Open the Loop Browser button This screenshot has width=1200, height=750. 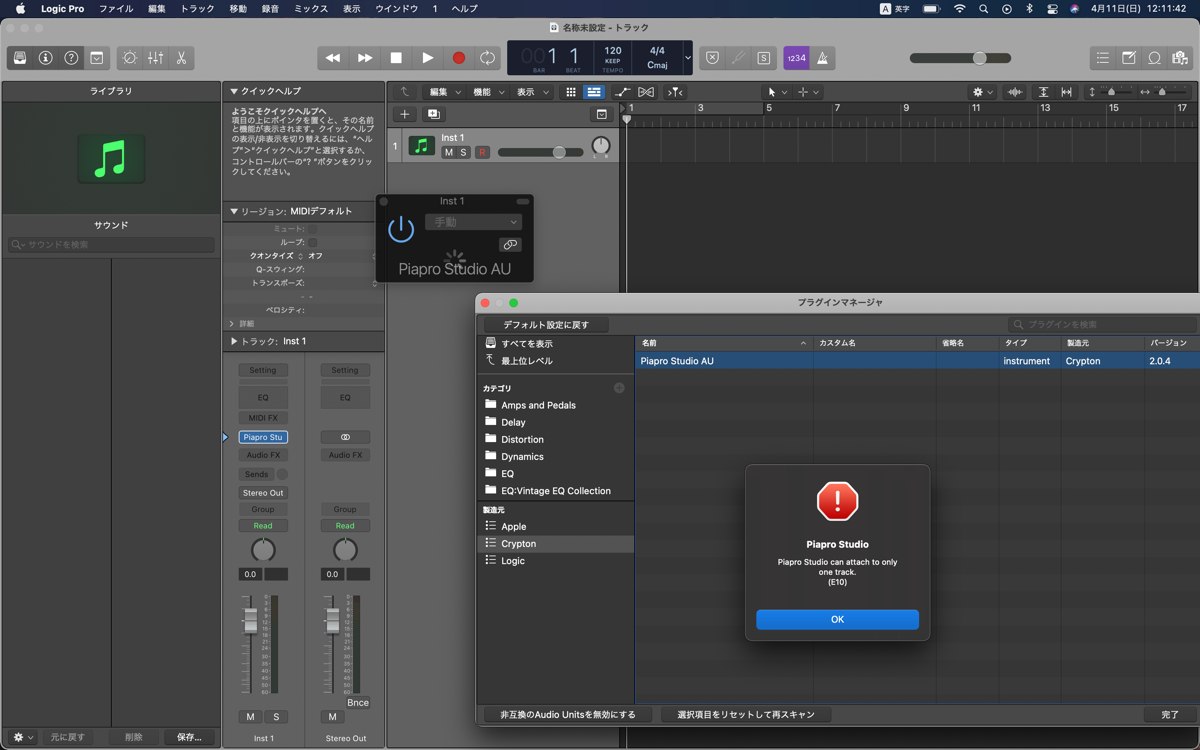(x=1154, y=58)
